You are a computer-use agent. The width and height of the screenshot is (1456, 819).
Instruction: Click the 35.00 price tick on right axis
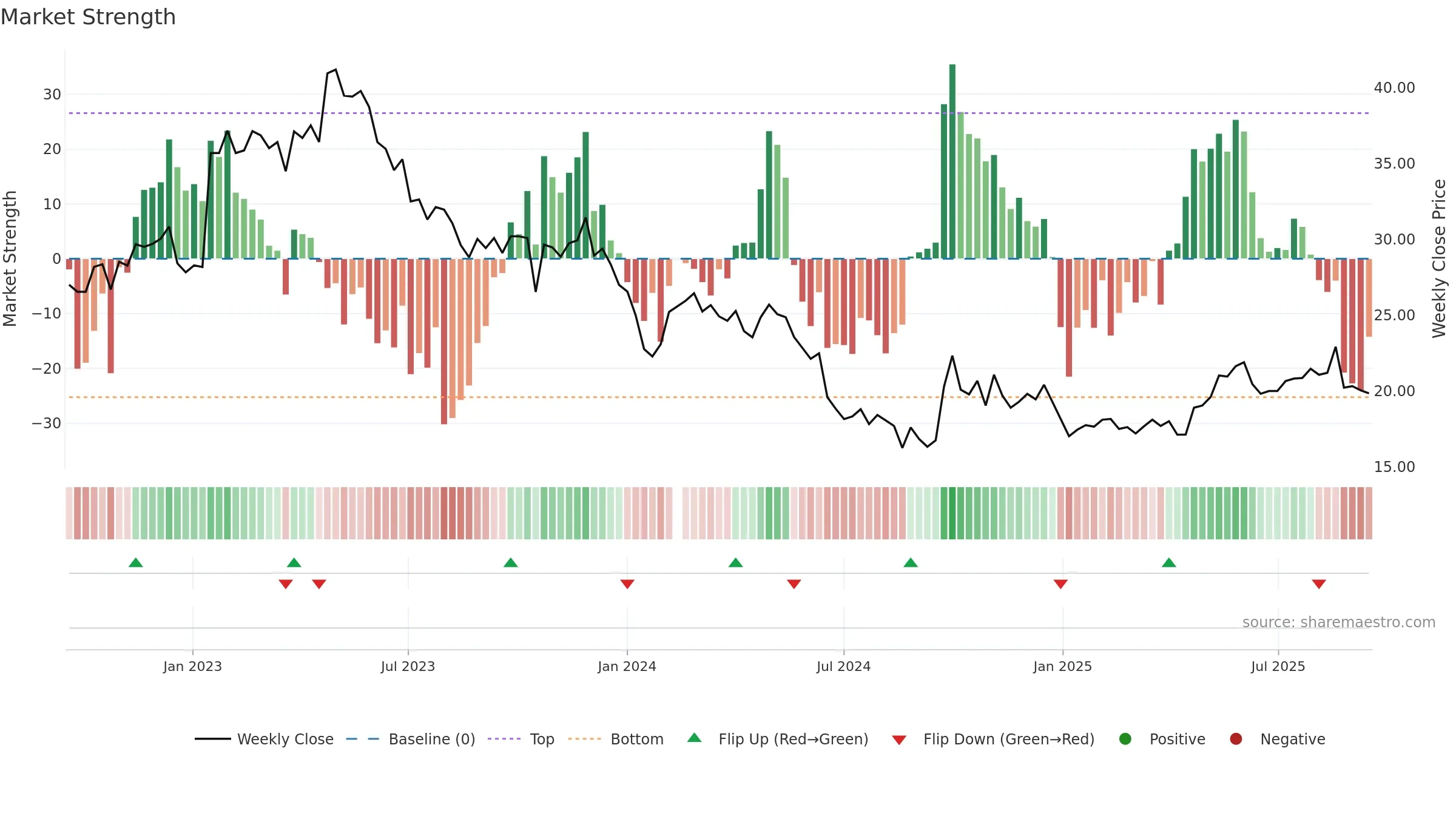click(x=1394, y=163)
